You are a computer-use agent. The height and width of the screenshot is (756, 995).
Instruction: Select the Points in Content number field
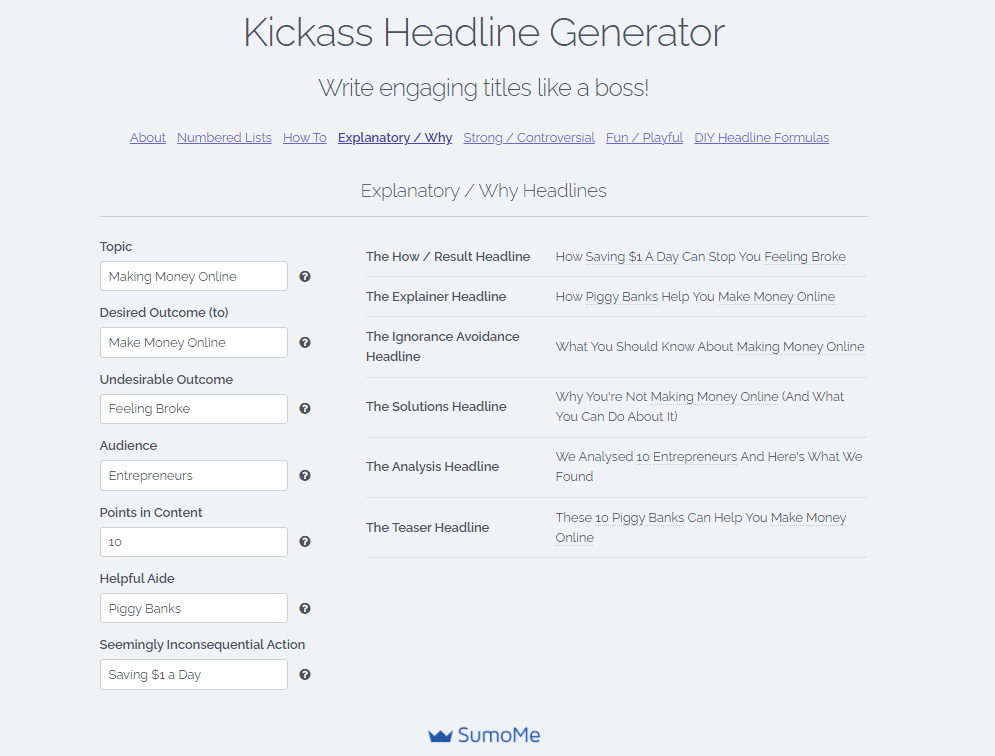pyautogui.click(x=194, y=542)
